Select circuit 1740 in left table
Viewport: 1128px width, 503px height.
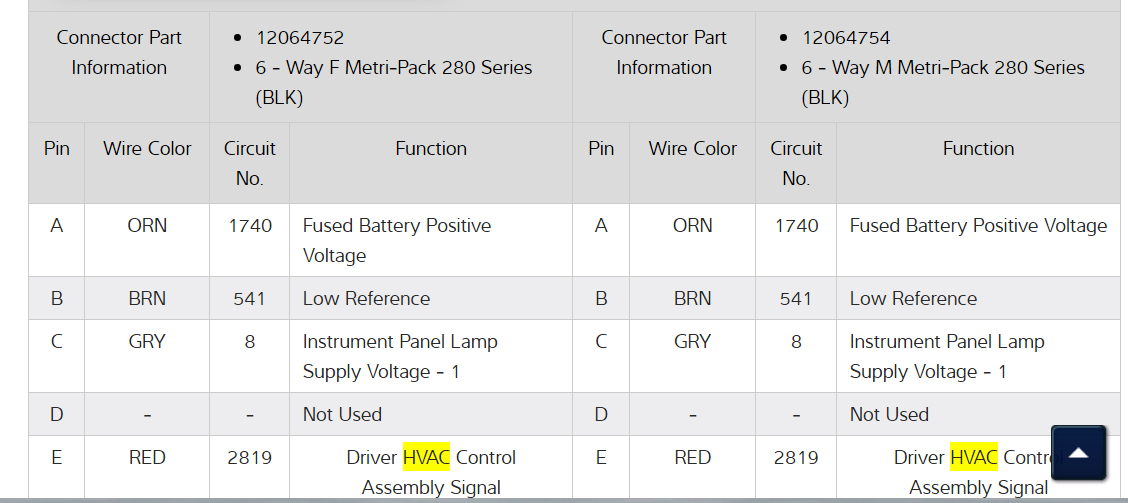point(250,226)
